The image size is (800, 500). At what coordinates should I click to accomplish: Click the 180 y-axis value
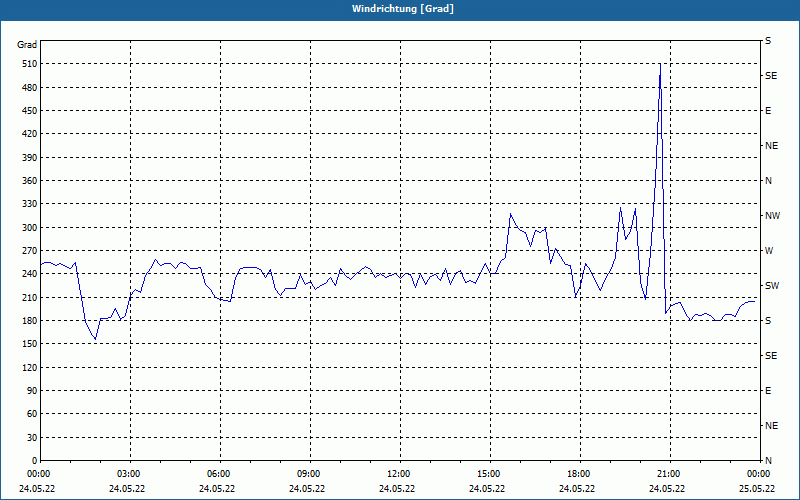coord(29,321)
